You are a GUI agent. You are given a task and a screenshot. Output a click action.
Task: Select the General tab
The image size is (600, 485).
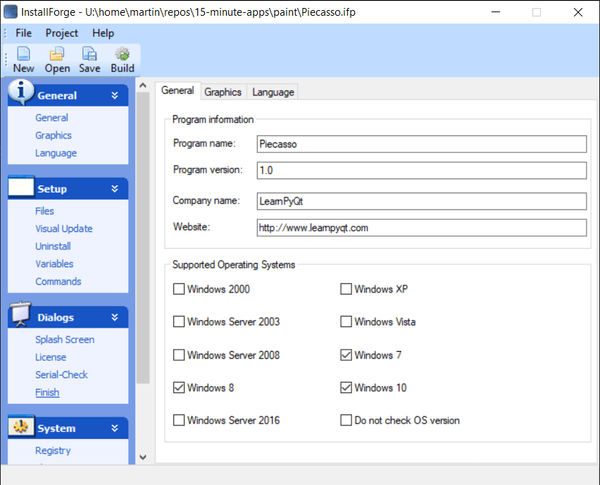point(178,91)
